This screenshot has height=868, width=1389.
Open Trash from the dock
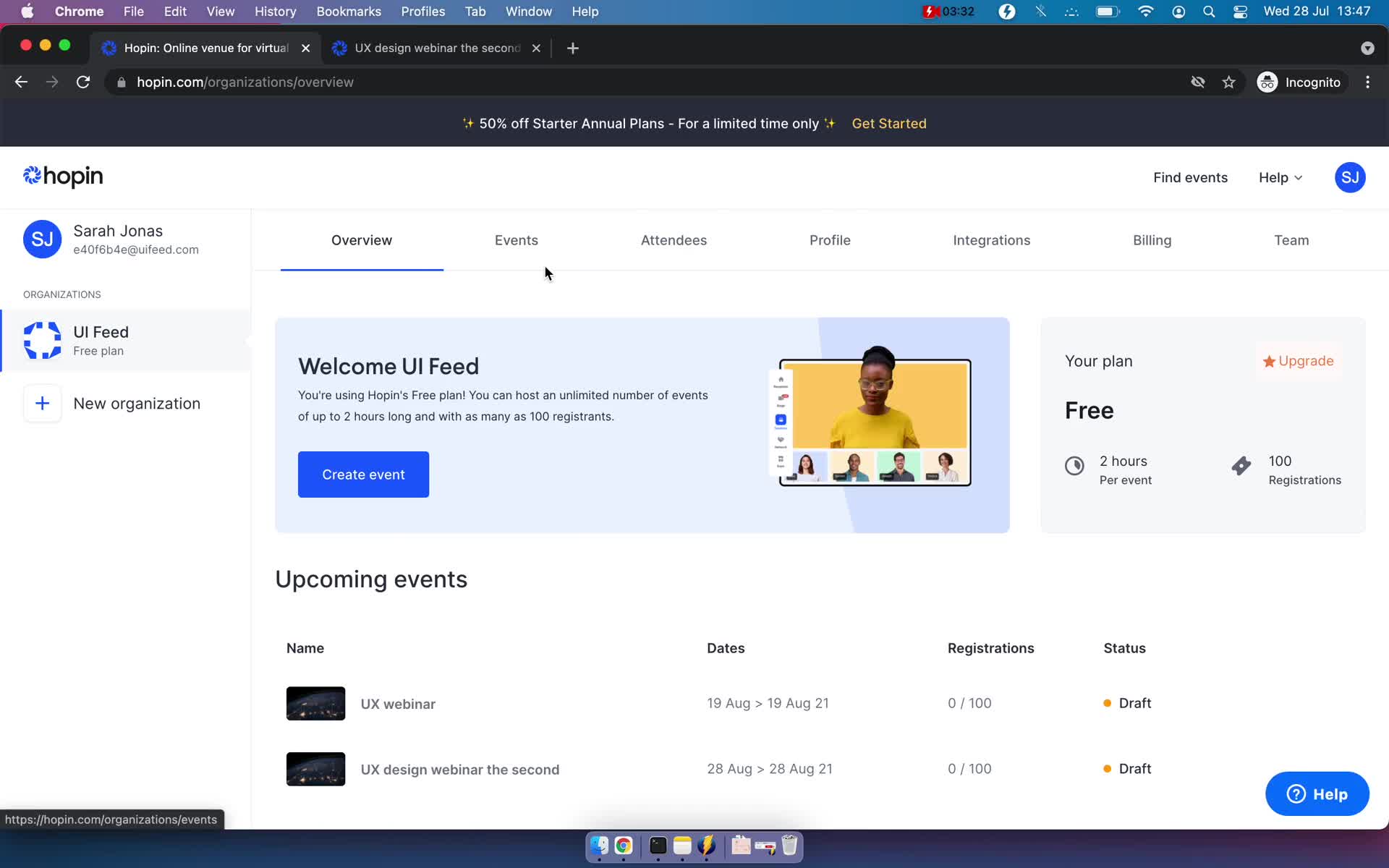[x=789, y=846]
